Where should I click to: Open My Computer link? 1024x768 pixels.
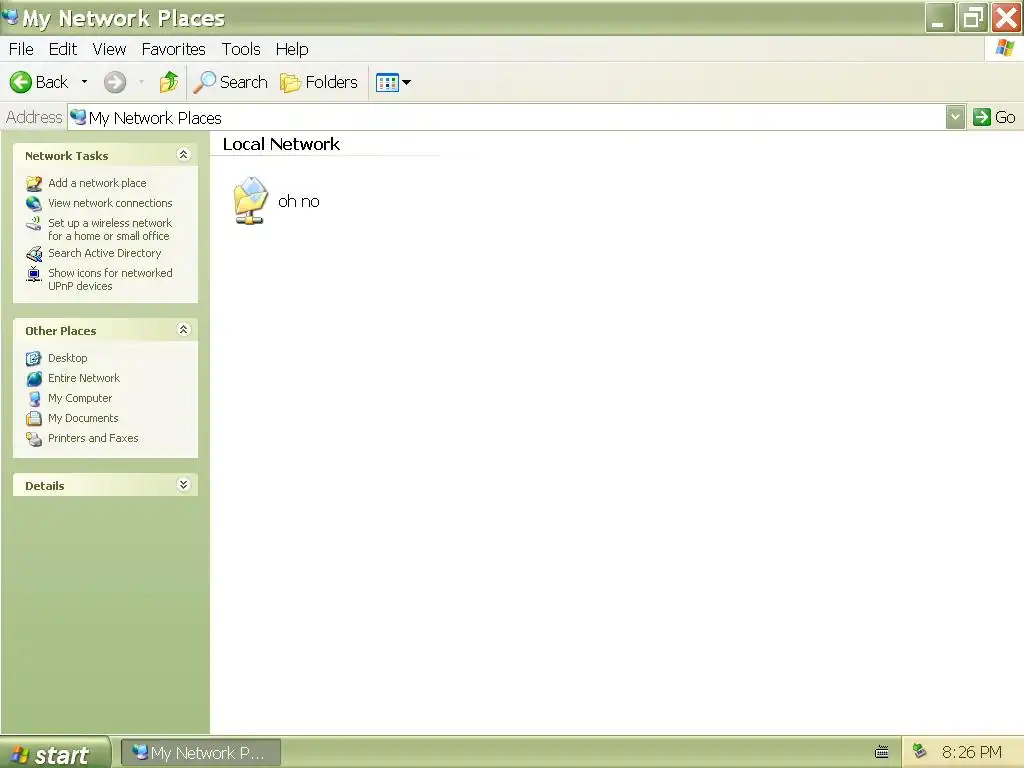click(x=80, y=398)
